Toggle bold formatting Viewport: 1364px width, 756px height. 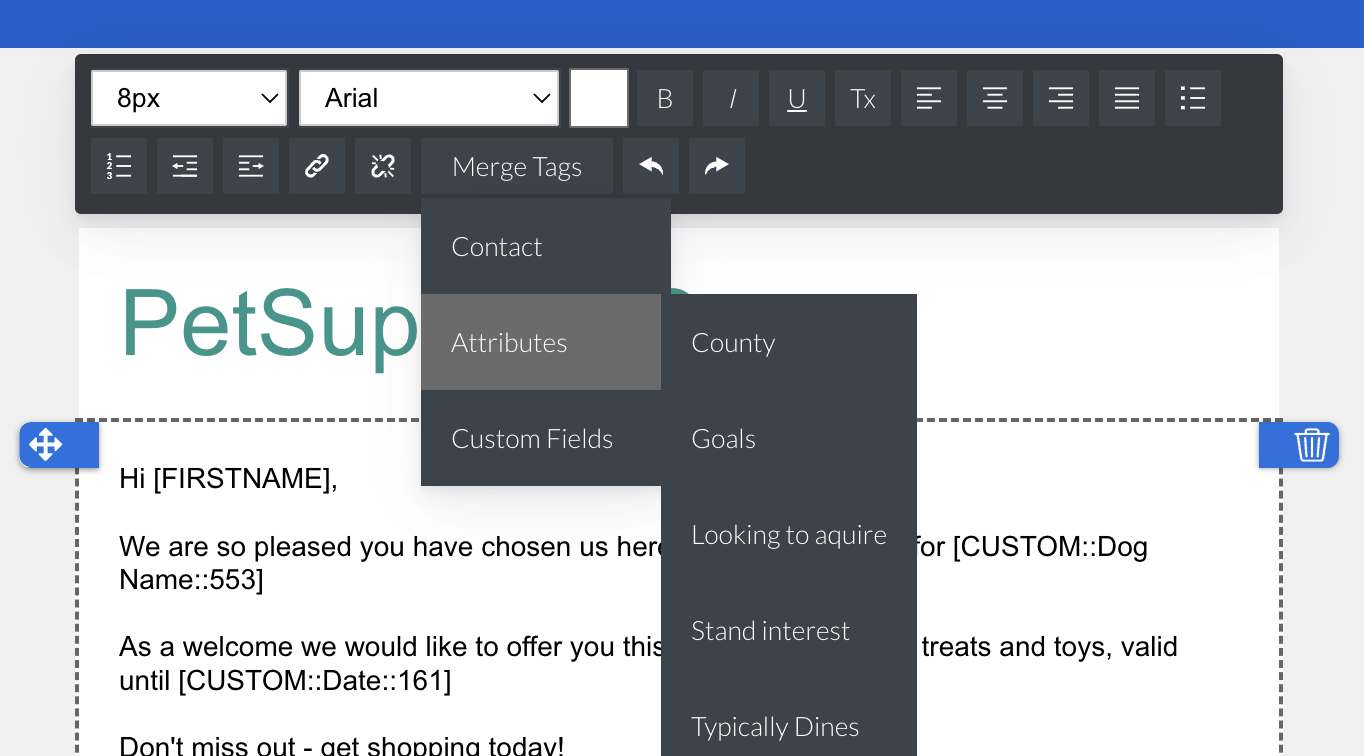point(665,98)
